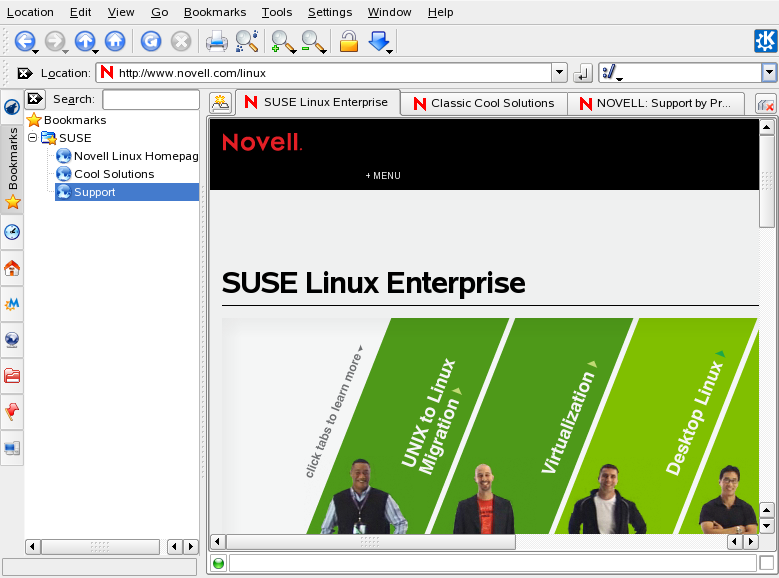Open the Edit menu
Viewport: 779px width, 578px height.
pyautogui.click(x=80, y=12)
